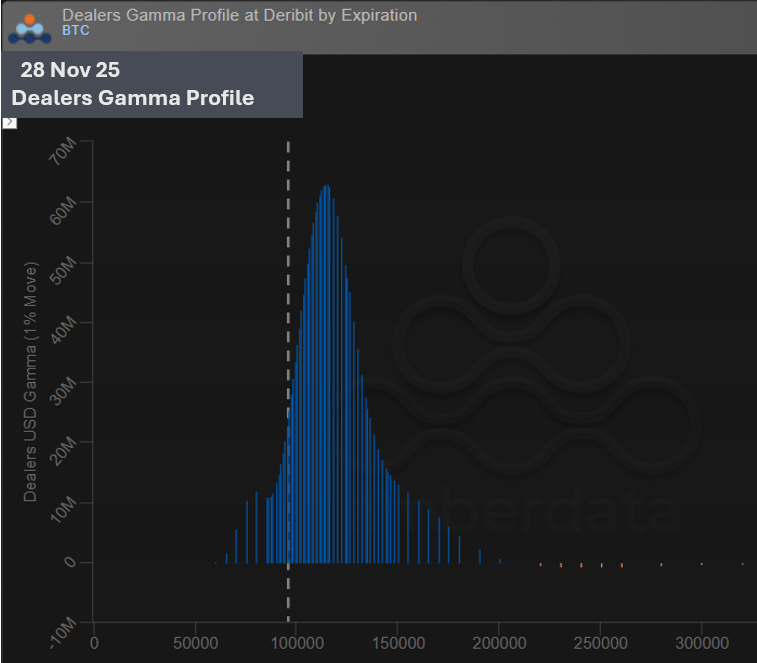This screenshot has height=663, width=757.
Task: Click the 300000 x-axis tick label
Action: 701,639
